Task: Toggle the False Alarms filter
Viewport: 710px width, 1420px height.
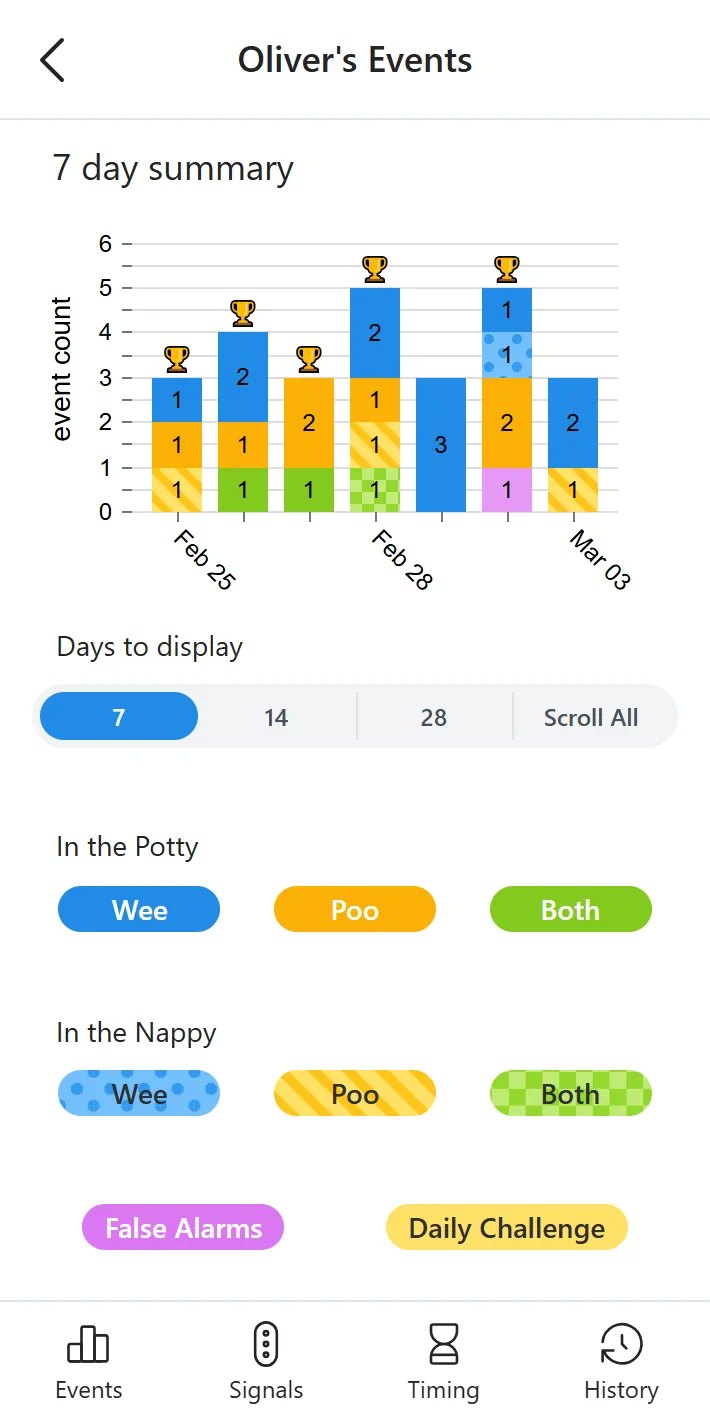Action: pos(182,1228)
